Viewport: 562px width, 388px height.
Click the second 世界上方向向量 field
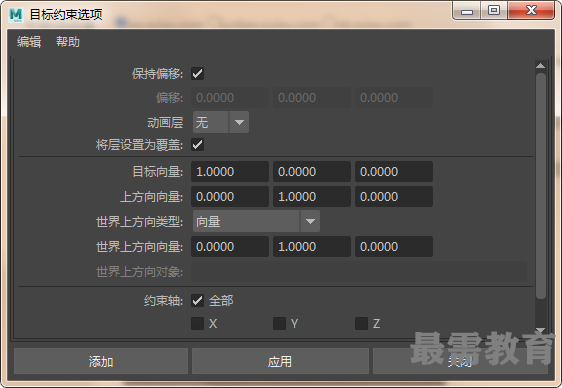pyautogui.click(x=312, y=246)
